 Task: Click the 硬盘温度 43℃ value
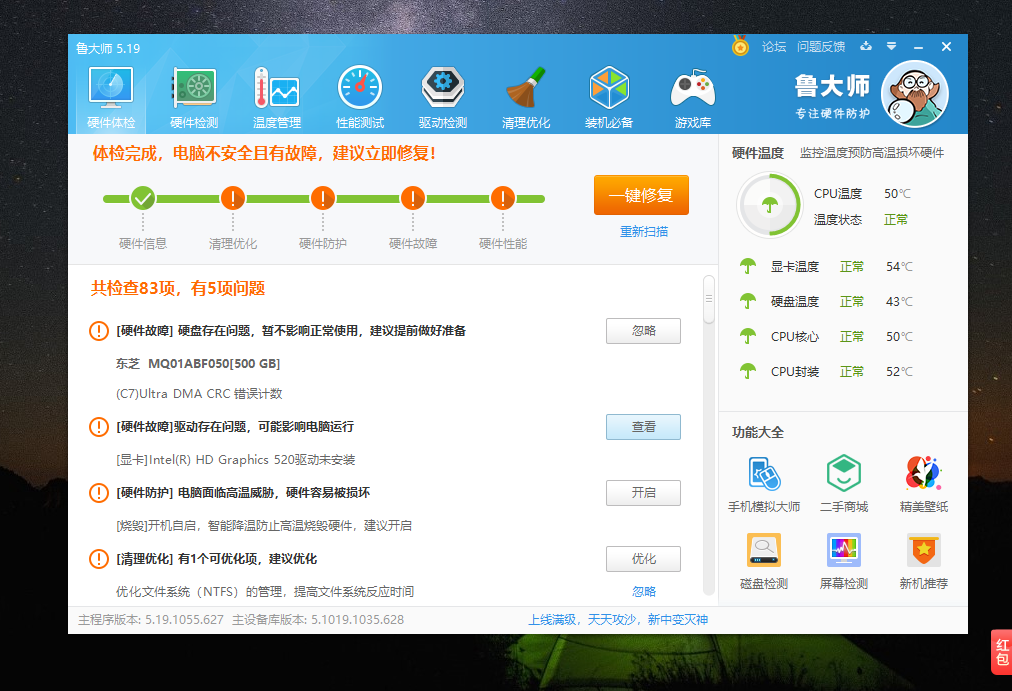[x=899, y=301]
